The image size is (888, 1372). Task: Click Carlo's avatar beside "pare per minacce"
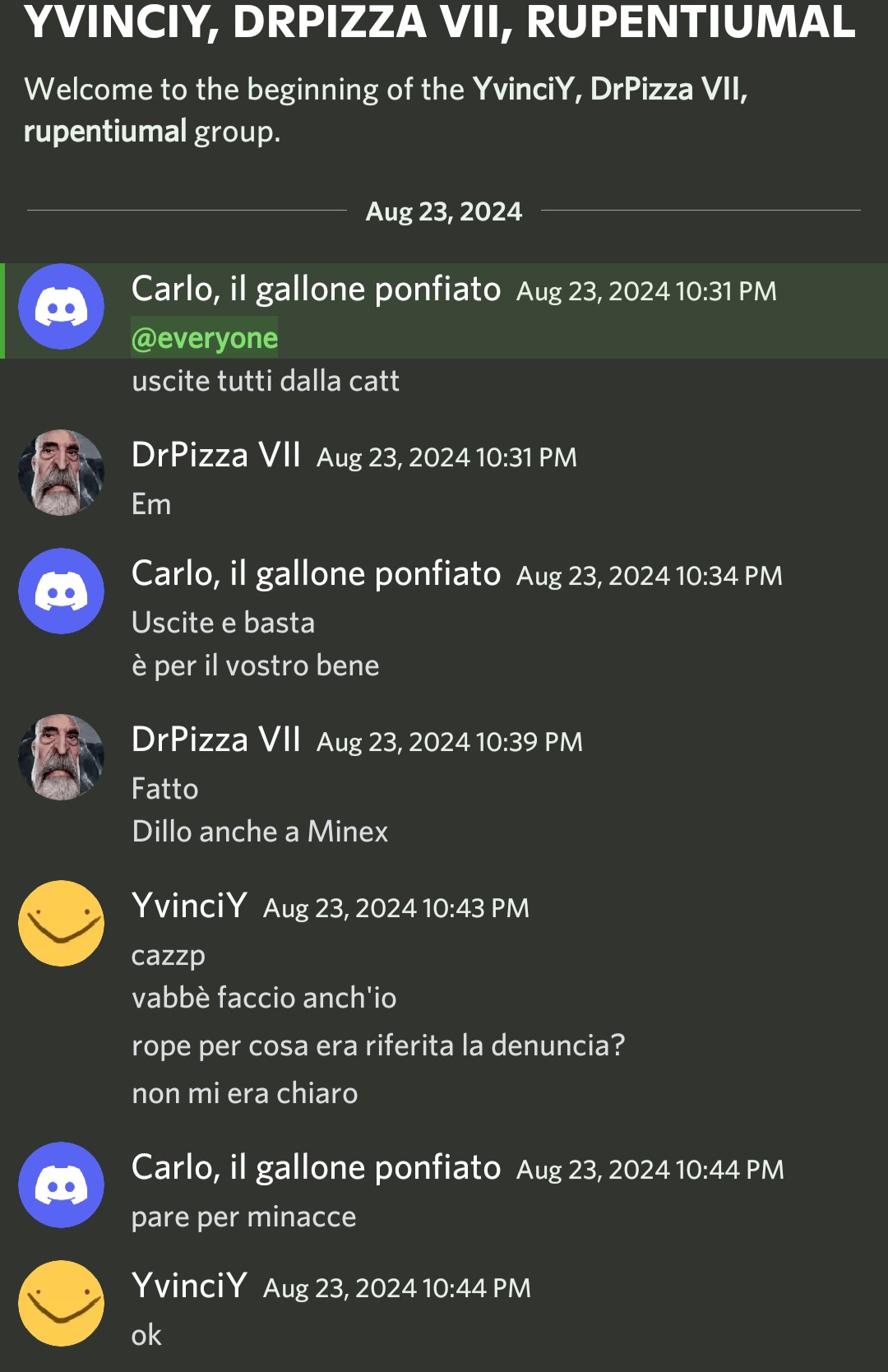coord(62,1185)
